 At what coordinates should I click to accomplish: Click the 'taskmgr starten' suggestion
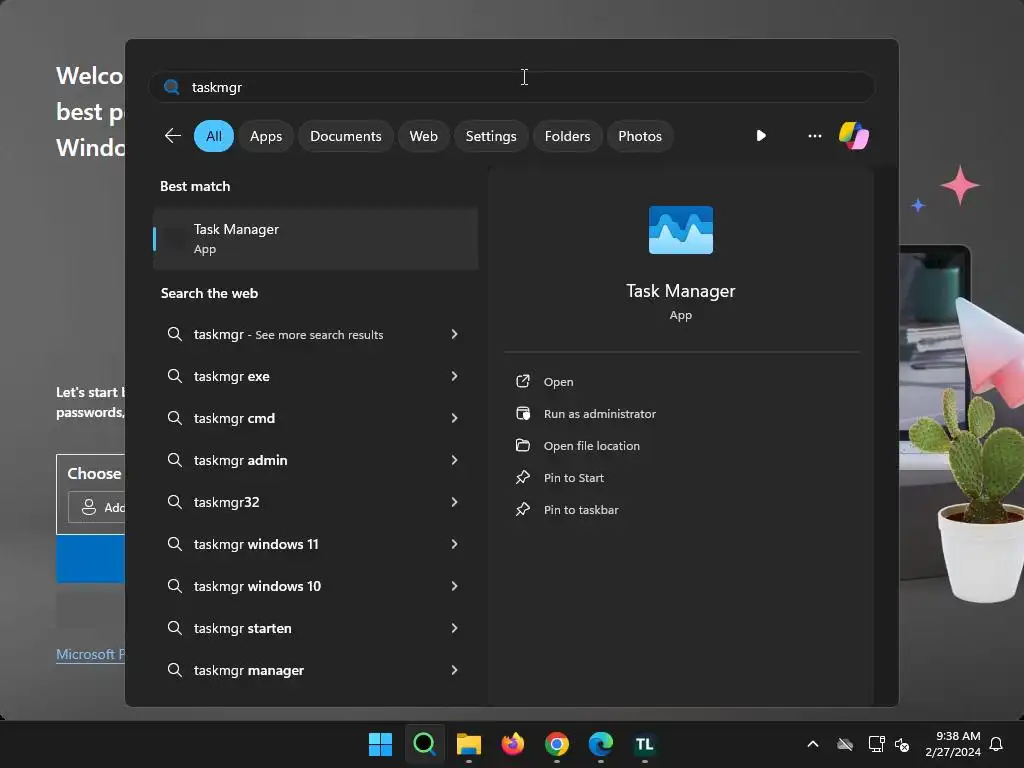(x=242, y=628)
